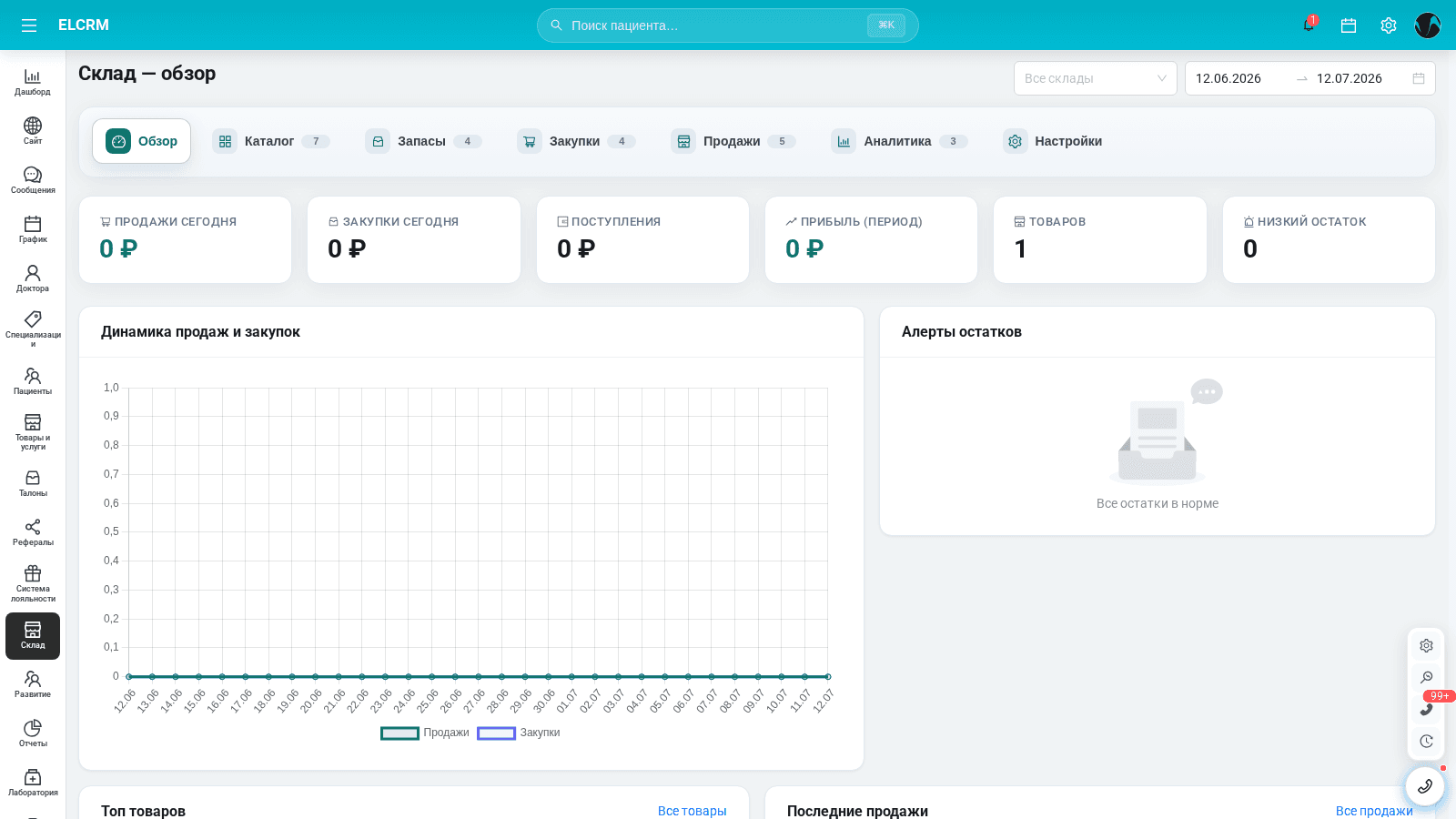Open График in sidebar

coord(33,229)
